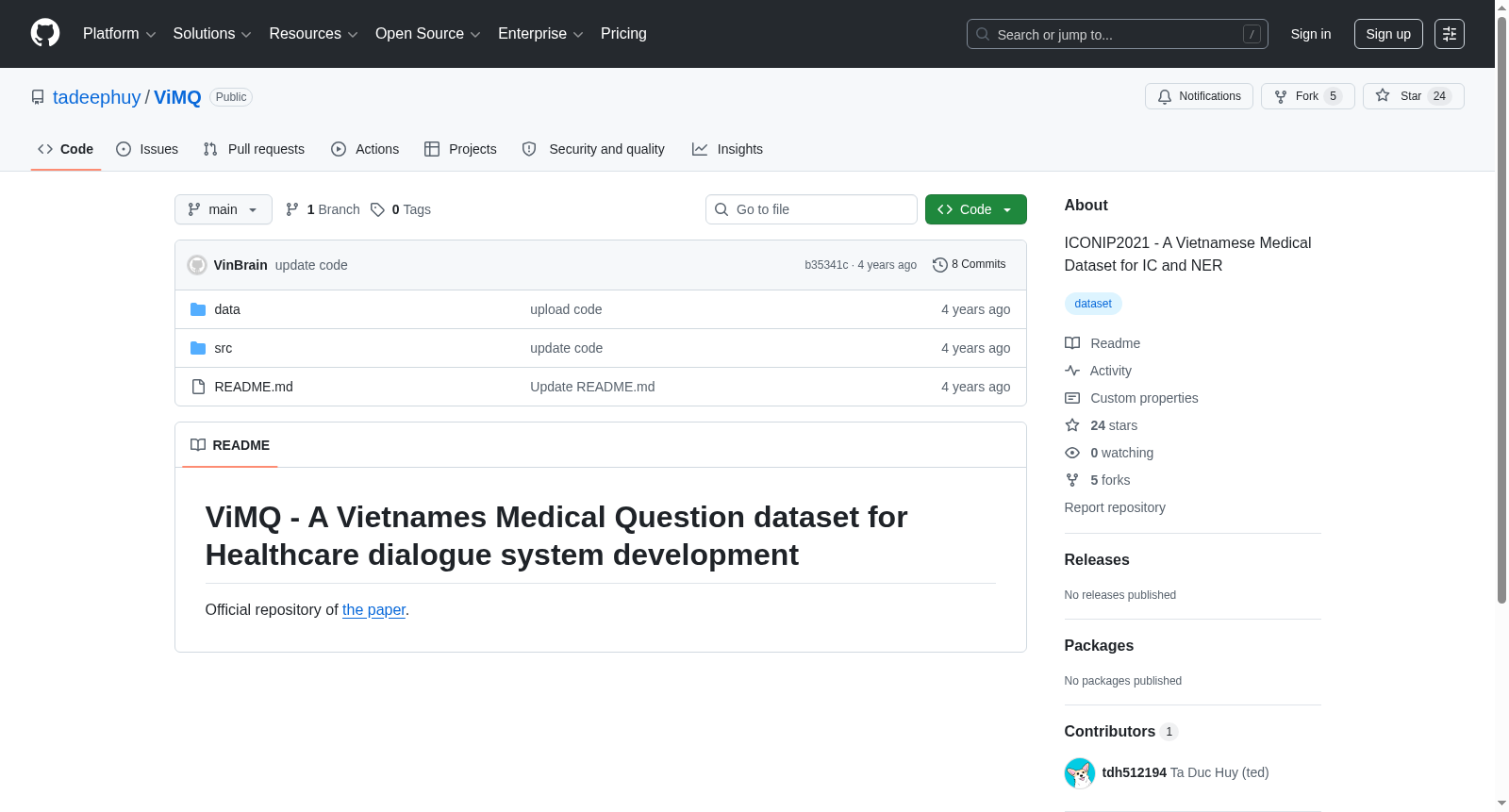Focus the 'Go to file' search field

811,209
